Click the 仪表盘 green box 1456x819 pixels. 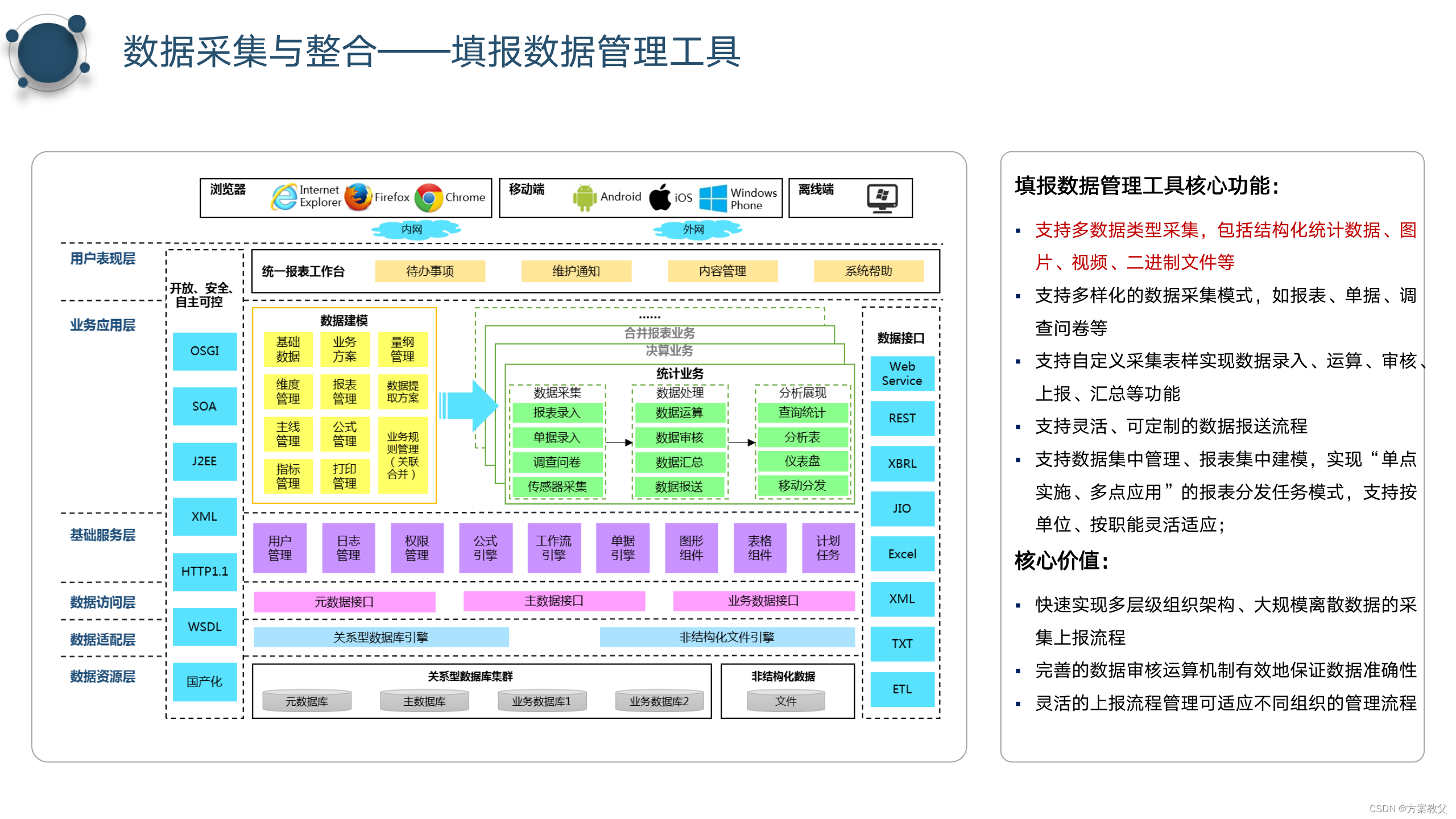pos(803,461)
